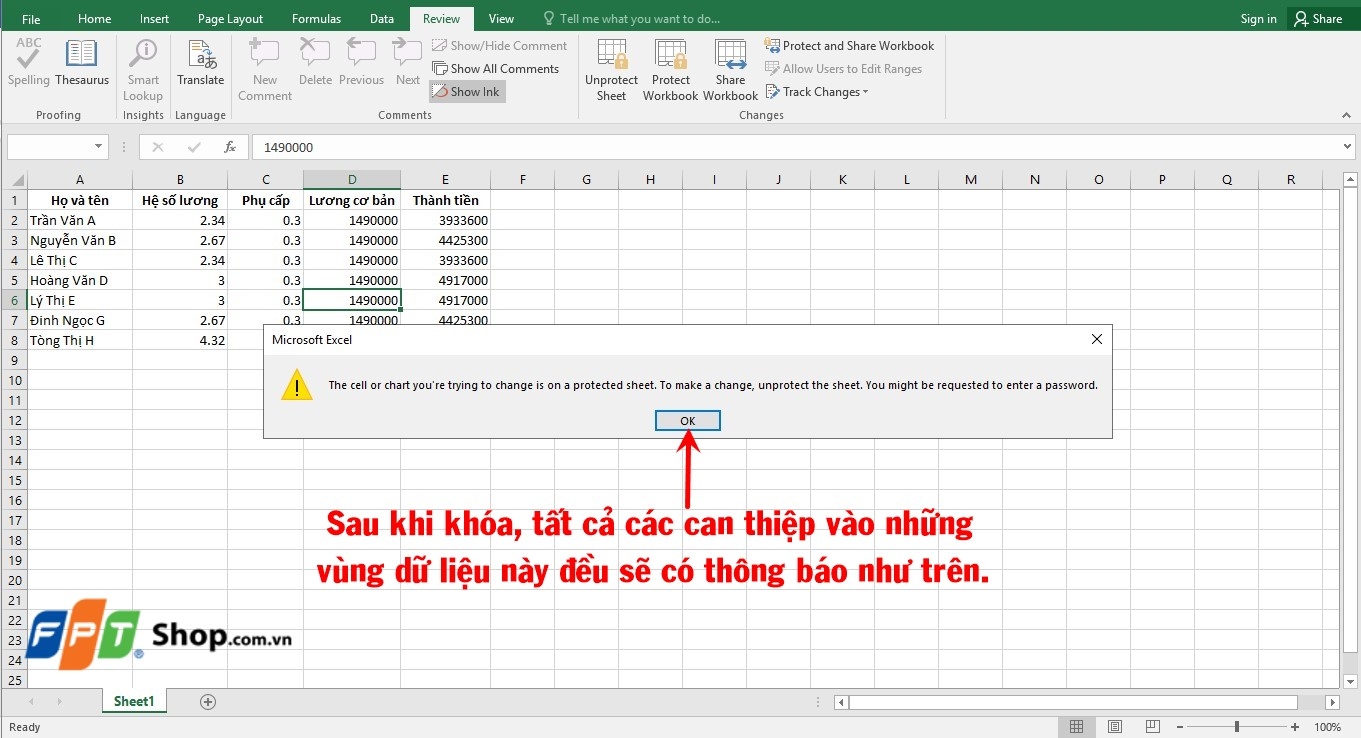Viewport: 1361px width, 738px height.
Task: Open the Data ribbon tab
Action: point(382,17)
